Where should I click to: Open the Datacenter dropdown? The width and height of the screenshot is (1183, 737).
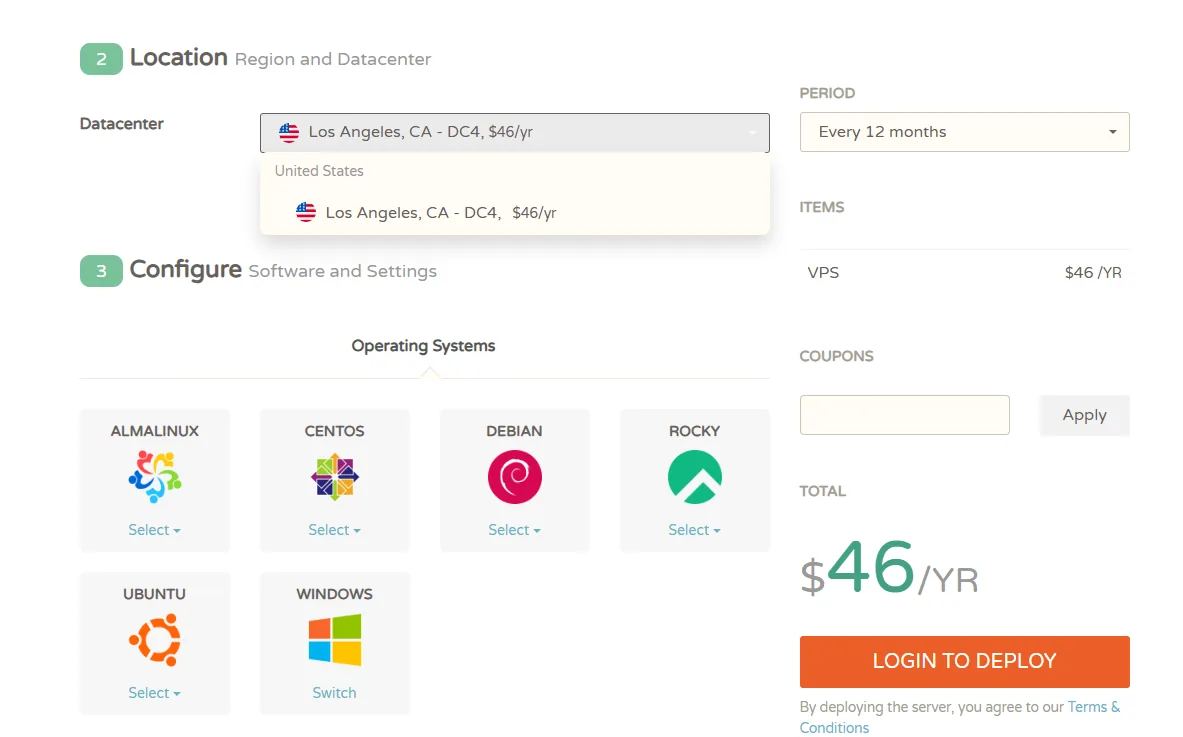point(515,133)
